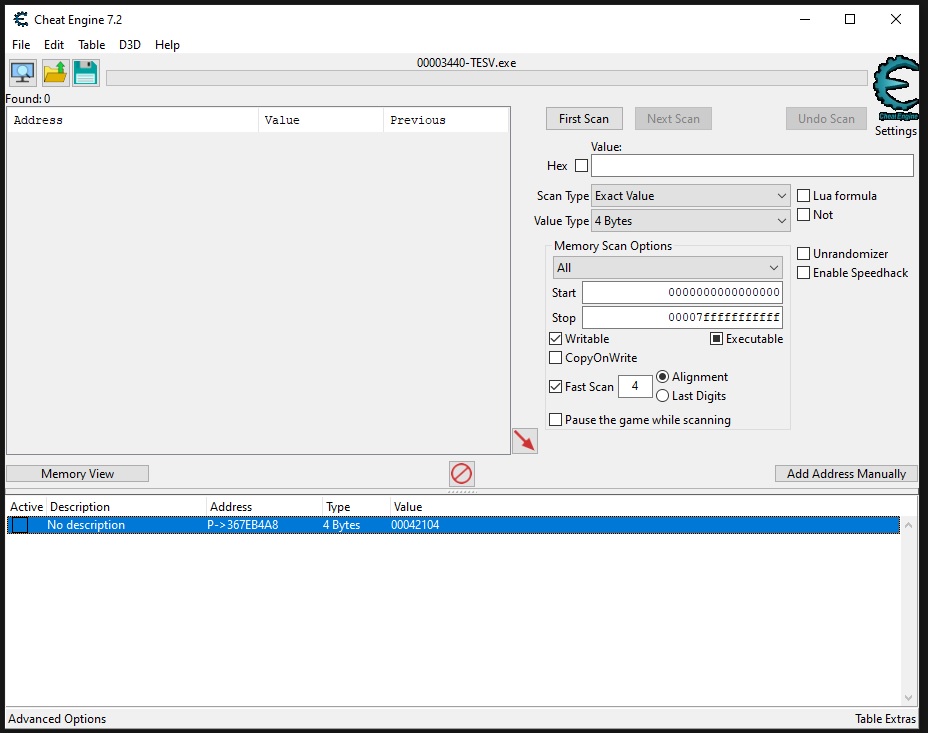Viewport: 928px width, 733px height.
Task: Click the Start address field
Action: pyautogui.click(x=682, y=293)
